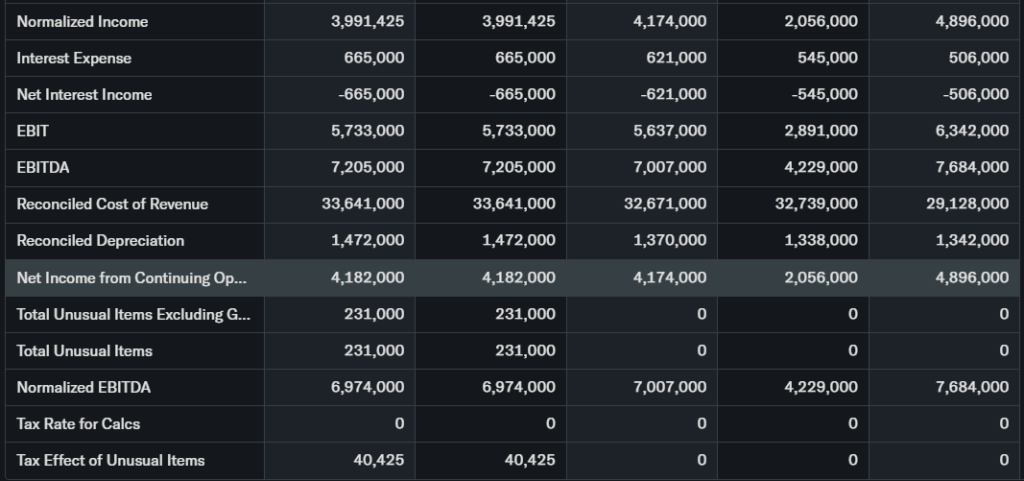Click the 6,342,000 EBIT cell

click(x=972, y=130)
